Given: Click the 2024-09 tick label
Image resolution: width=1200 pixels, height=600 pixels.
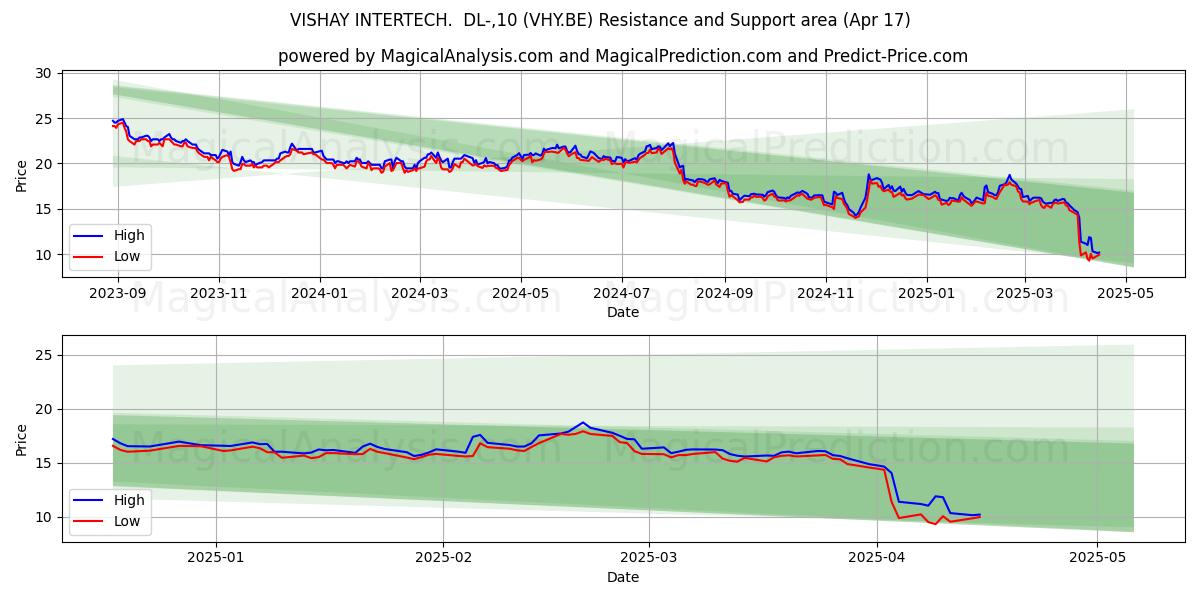Looking at the screenshot, I should (724, 294).
